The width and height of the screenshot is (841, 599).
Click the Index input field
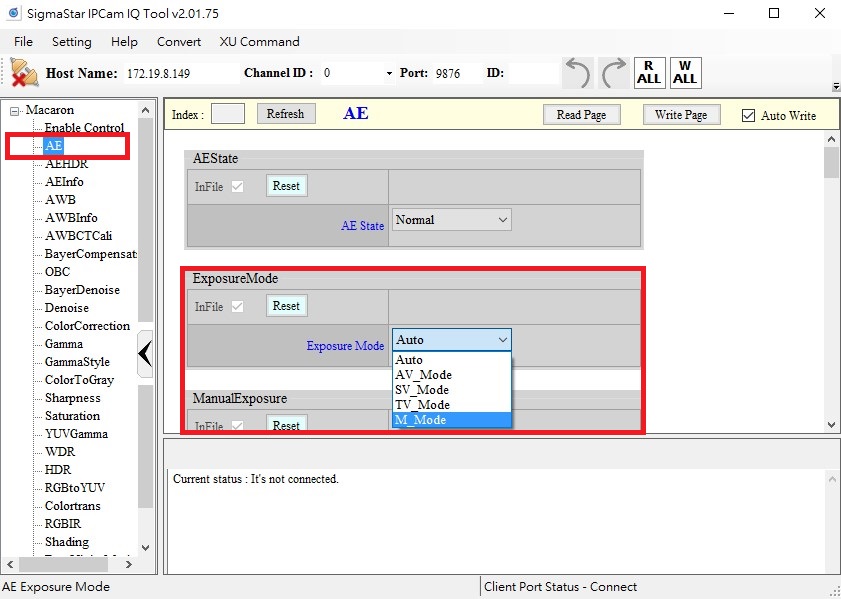pos(227,114)
